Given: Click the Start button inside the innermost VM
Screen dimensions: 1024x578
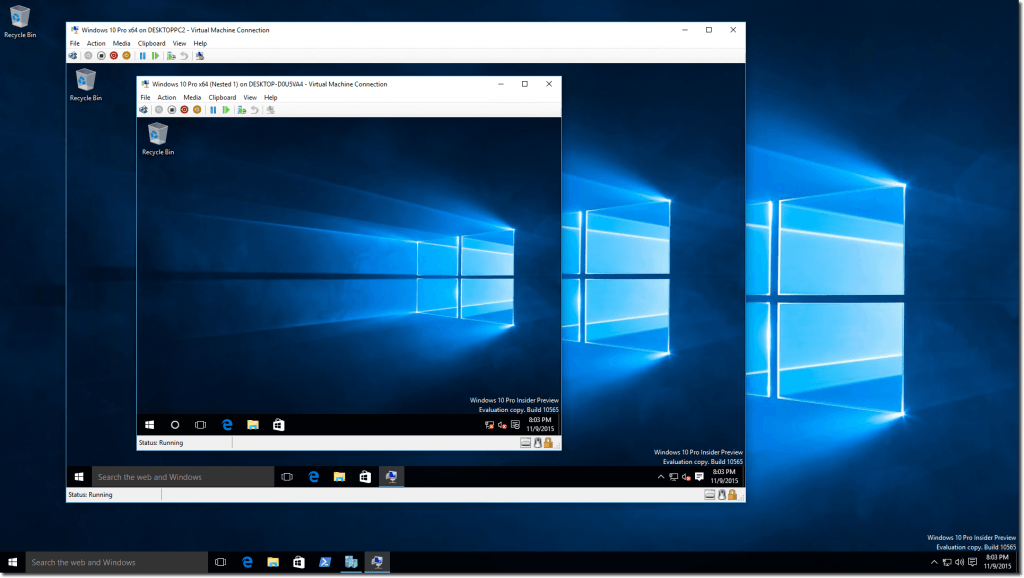Looking at the screenshot, I should (x=149, y=425).
